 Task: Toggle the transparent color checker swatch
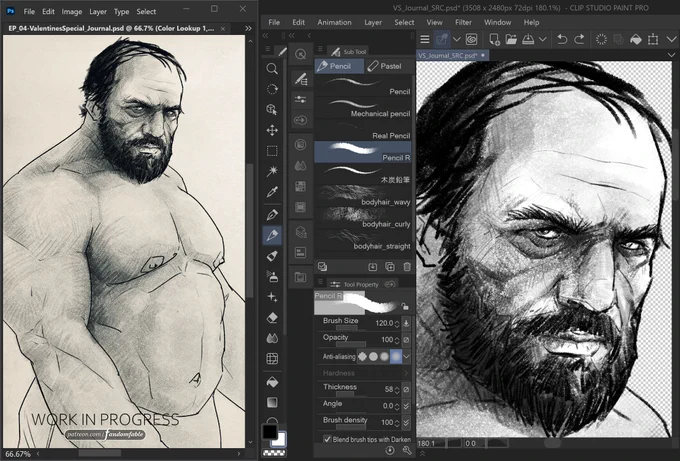(x=274, y=453)
